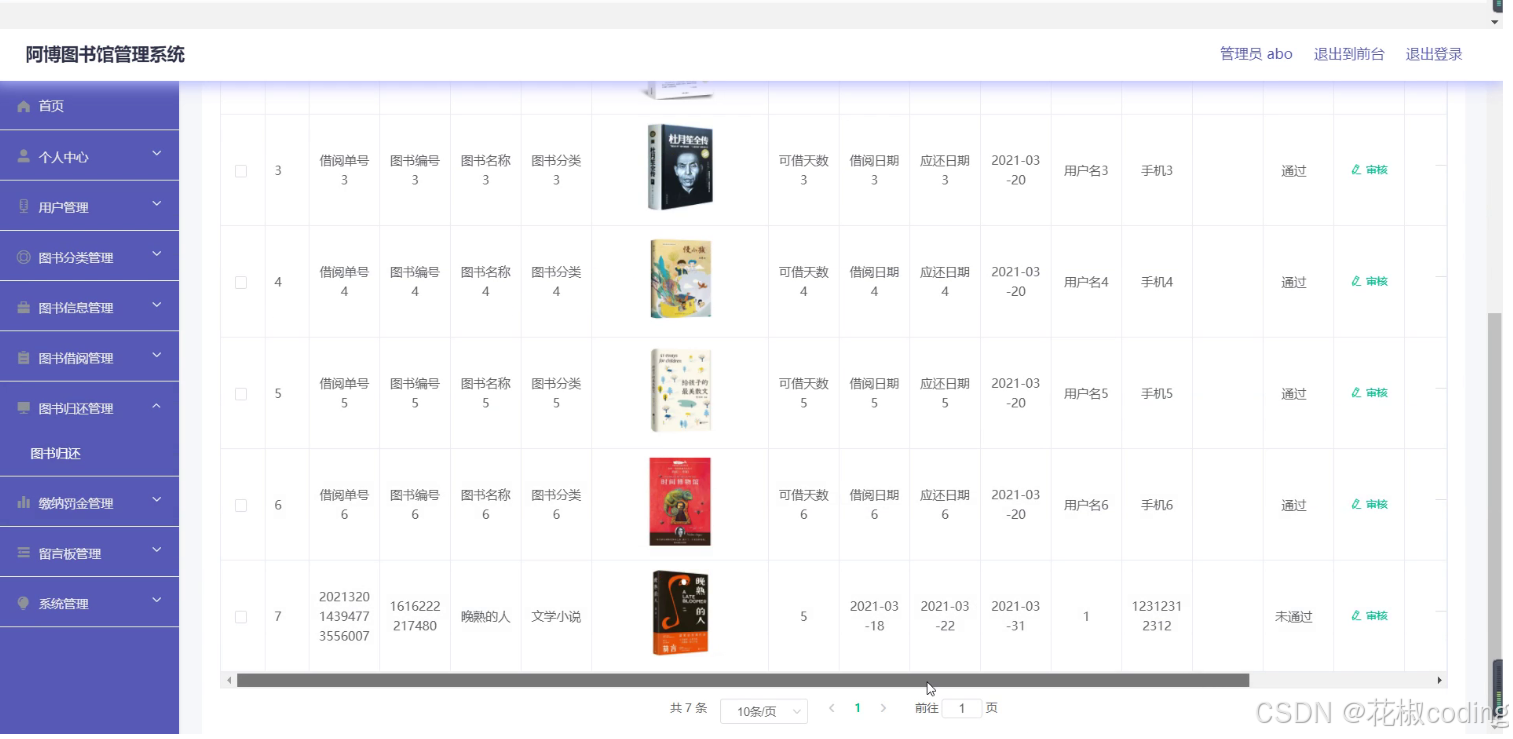Click the bulb icon beside 系统管理

(24, 603)
